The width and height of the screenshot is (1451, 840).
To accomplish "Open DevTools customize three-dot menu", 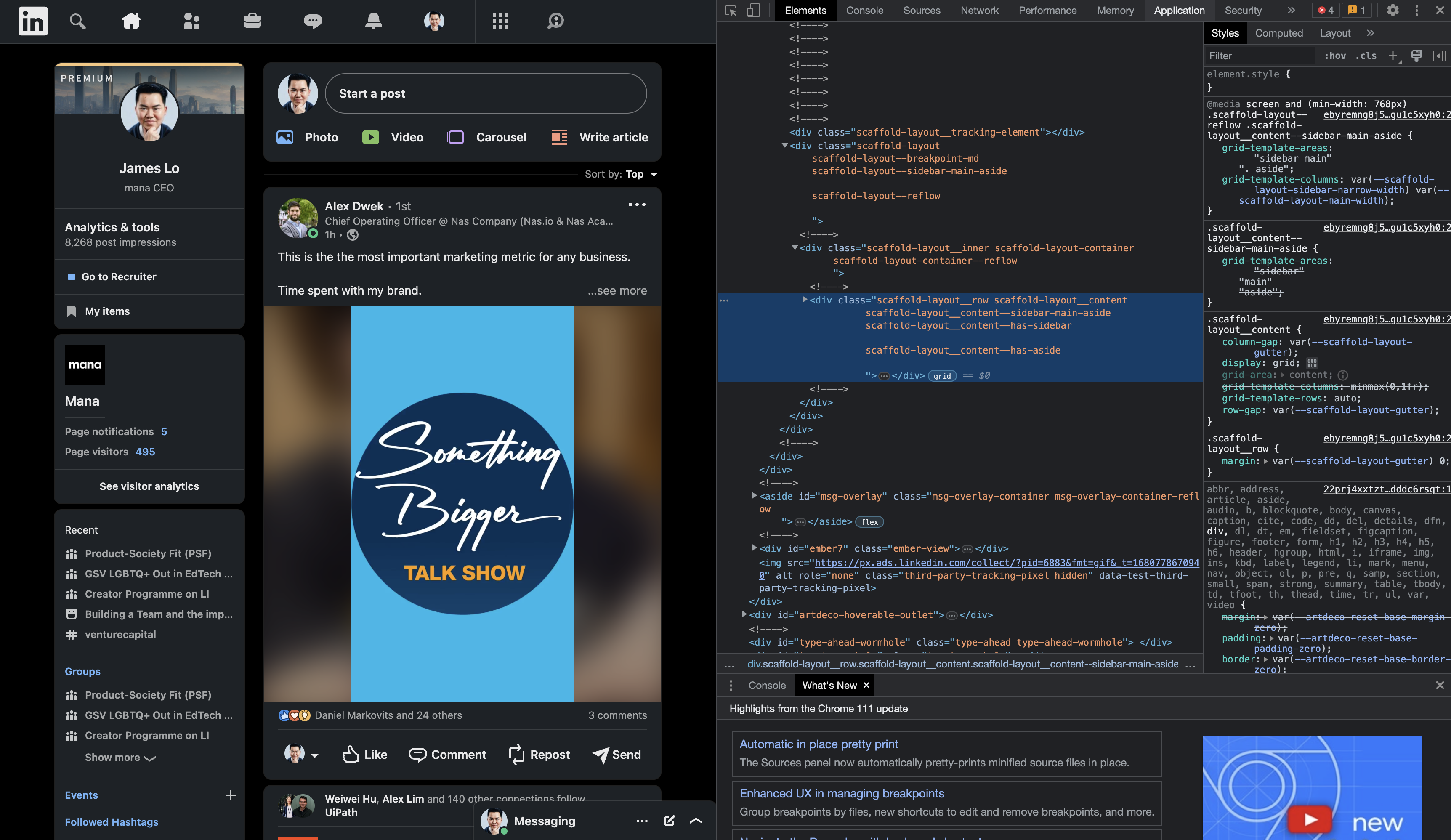I will point(1416,11).
